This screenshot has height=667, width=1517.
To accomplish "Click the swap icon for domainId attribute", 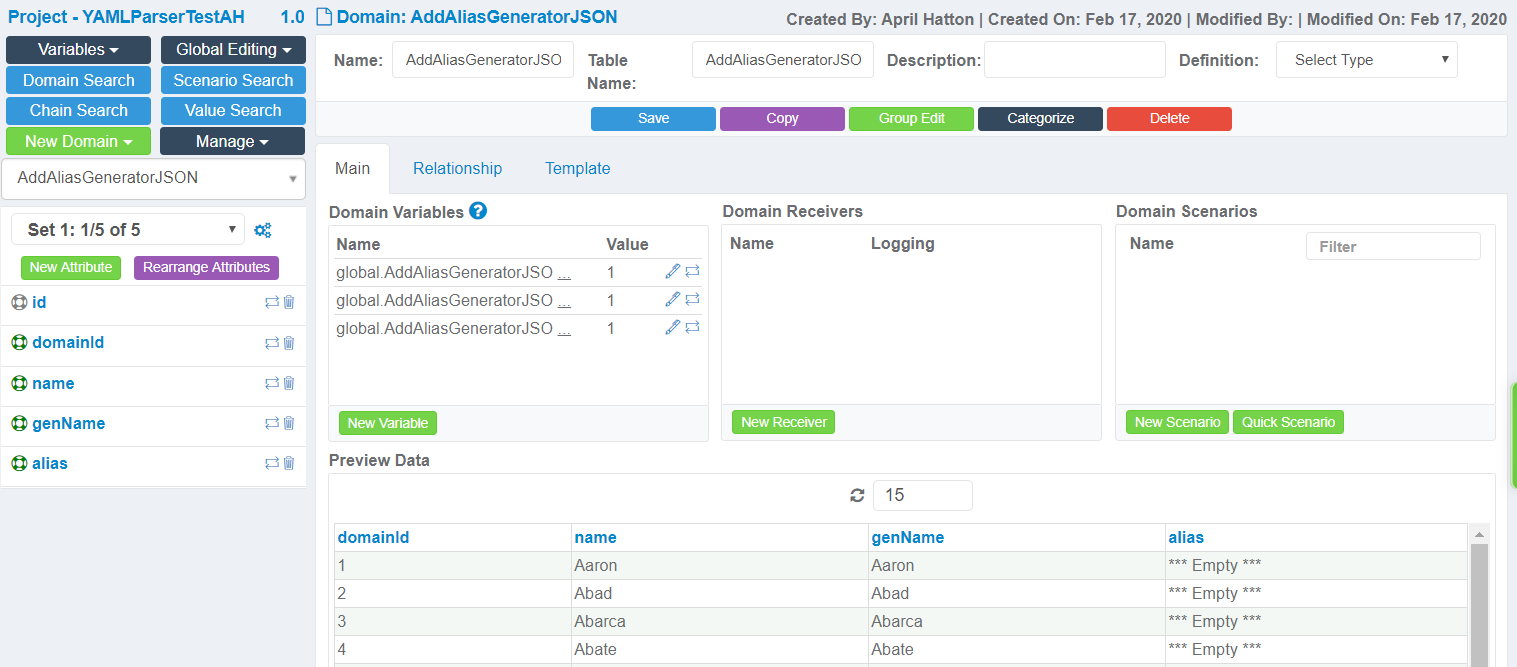I will coord(272,343).
